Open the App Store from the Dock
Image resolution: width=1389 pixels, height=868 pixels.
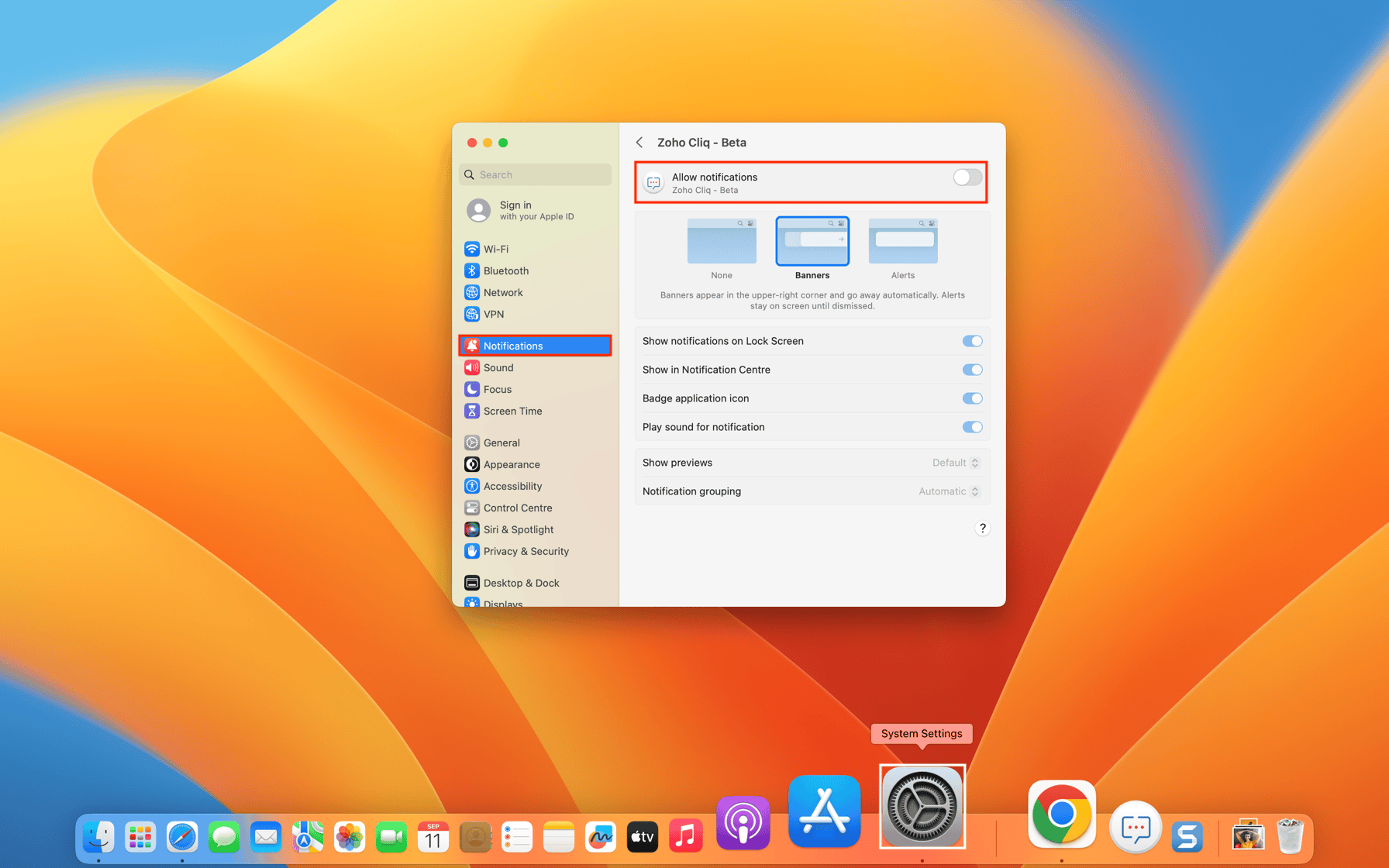824,811
